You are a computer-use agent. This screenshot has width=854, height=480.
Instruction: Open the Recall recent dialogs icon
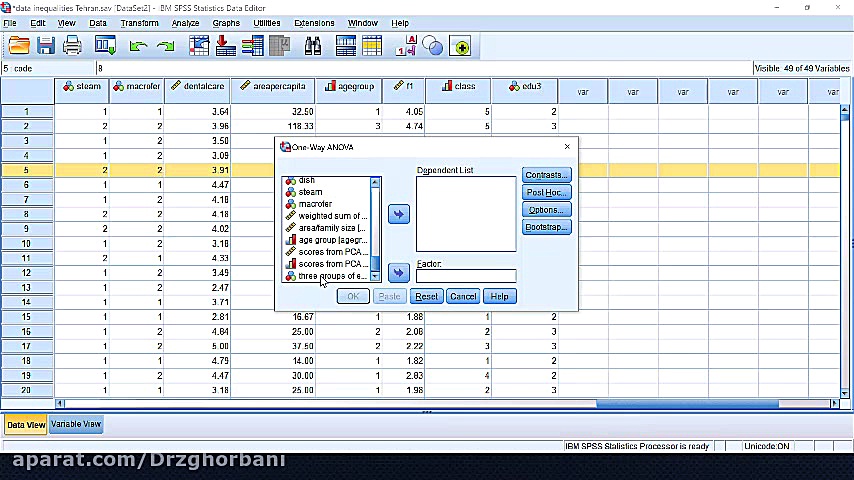pyautogui.click(x=105, y=46)
